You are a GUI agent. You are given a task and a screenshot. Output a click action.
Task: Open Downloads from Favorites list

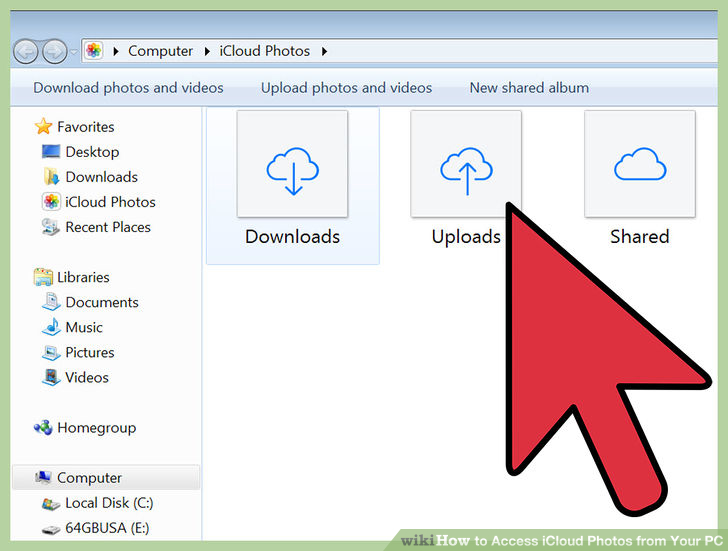click(102, 177)
